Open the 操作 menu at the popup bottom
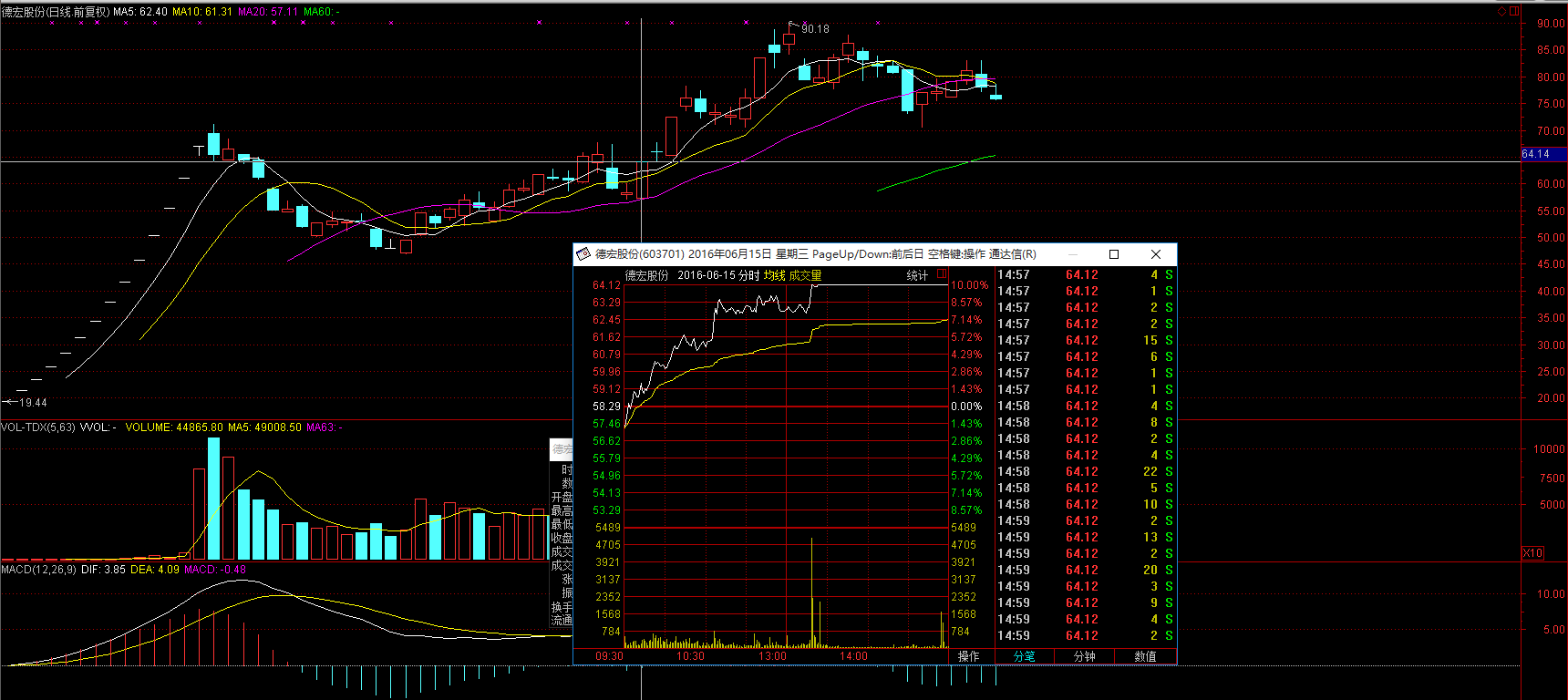The width and height of the screenshot is (1568, 700). (968, 656)
